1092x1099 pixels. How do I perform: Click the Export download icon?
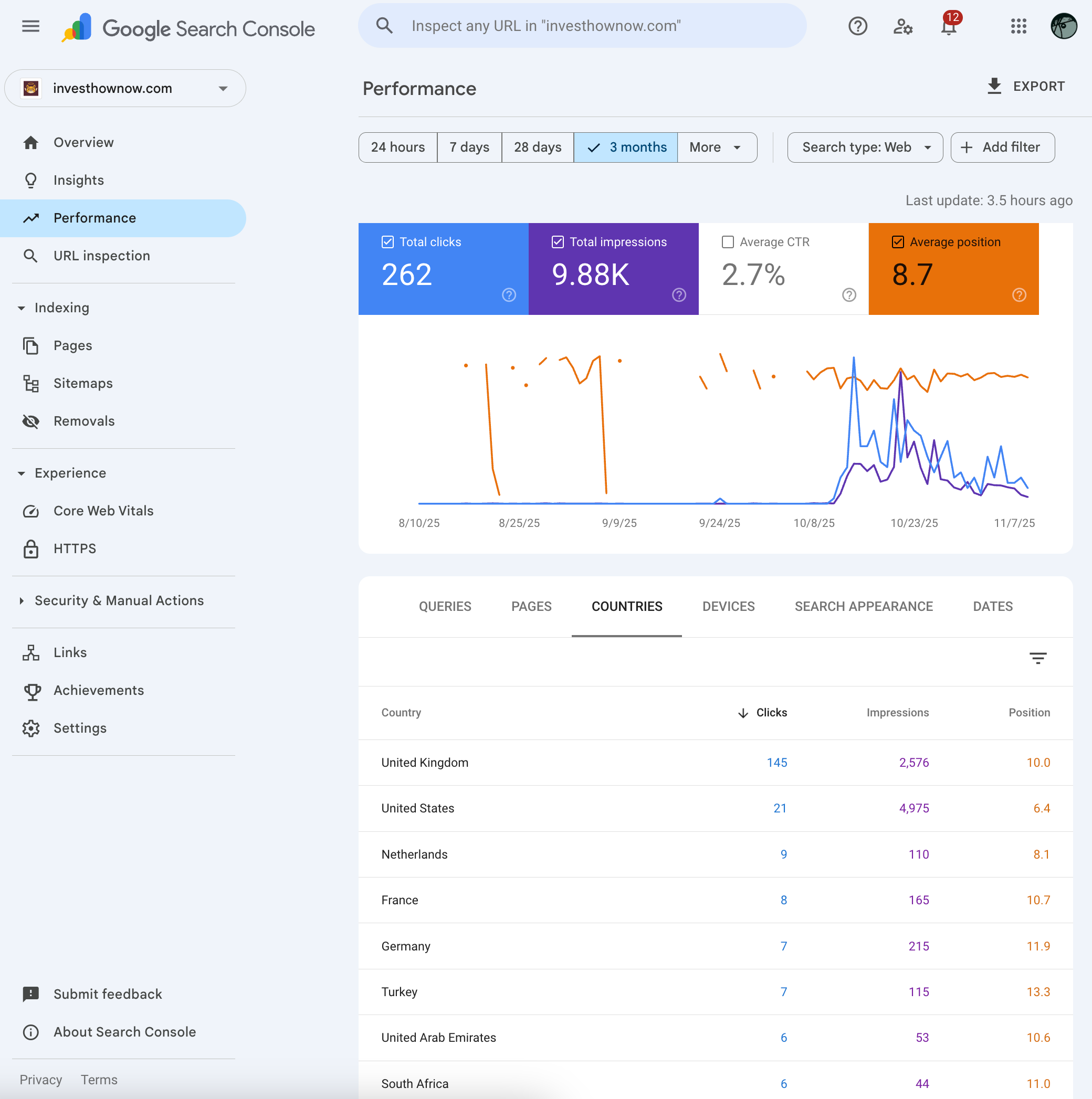click(x=994, y=87)
